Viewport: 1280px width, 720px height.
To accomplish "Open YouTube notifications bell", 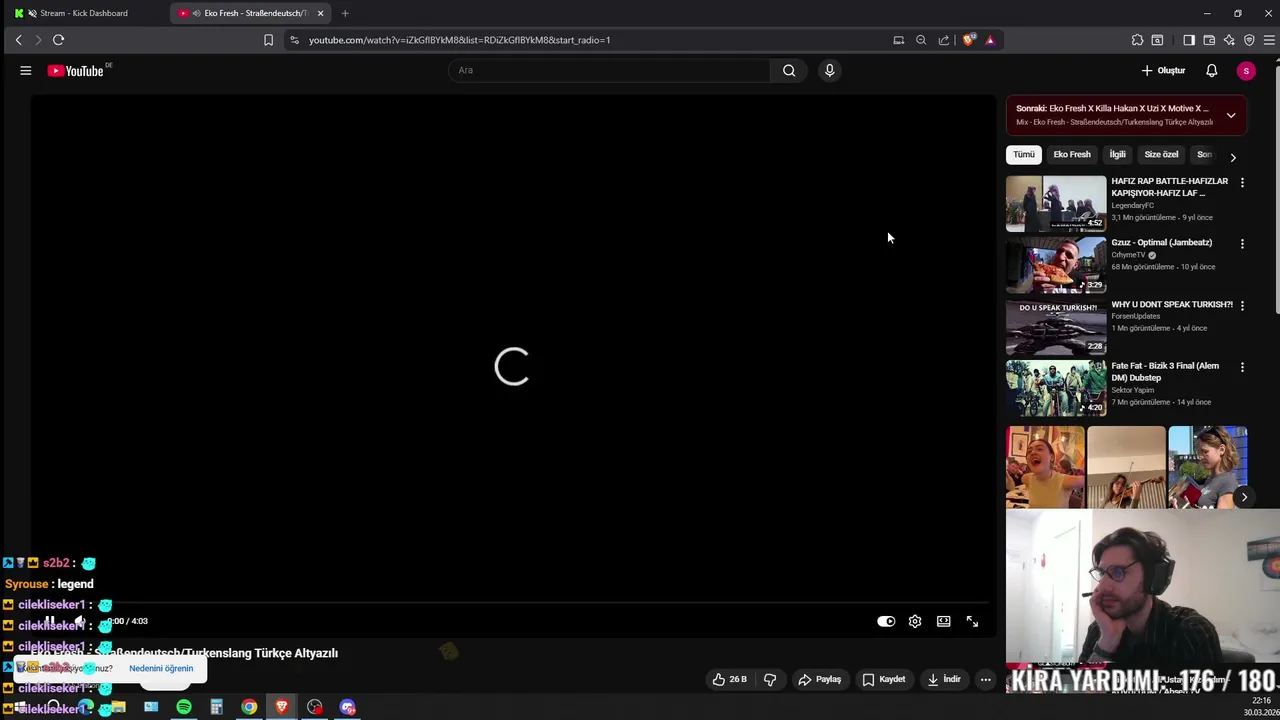I will pos(1211,70).
